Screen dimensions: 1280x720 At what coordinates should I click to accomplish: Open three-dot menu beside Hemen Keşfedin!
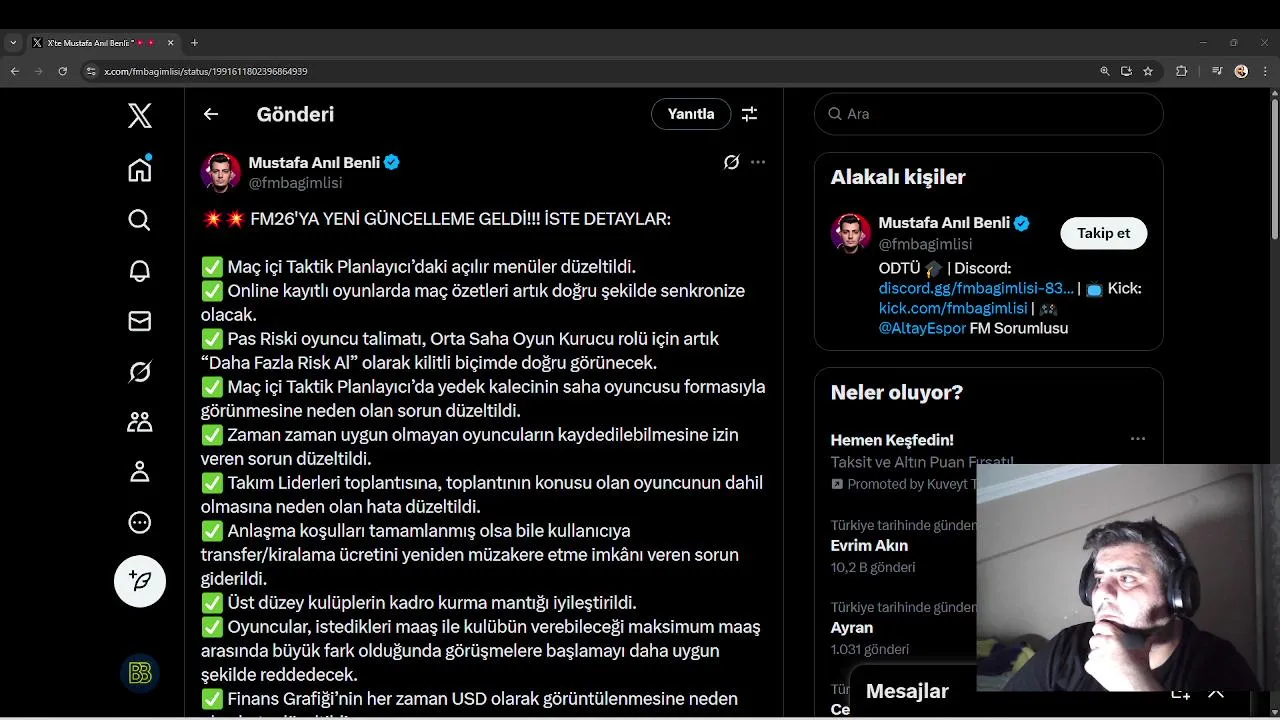coord(1137,439)
